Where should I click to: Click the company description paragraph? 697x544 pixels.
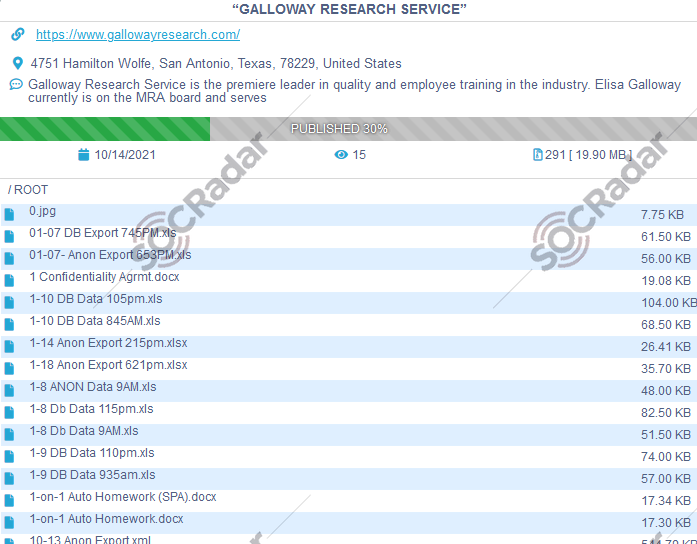(354, 91)
